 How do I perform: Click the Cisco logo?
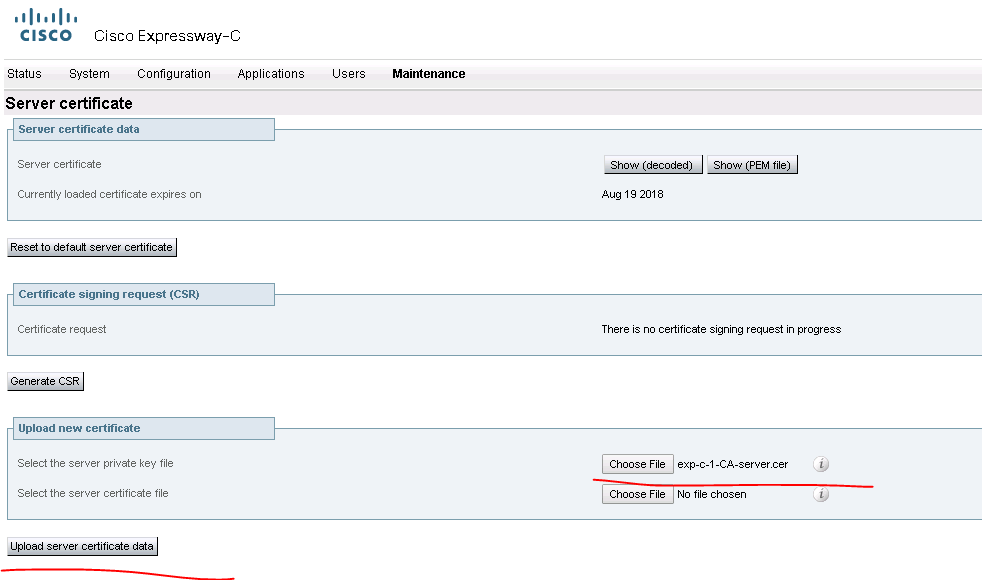(x=46, y=25)
